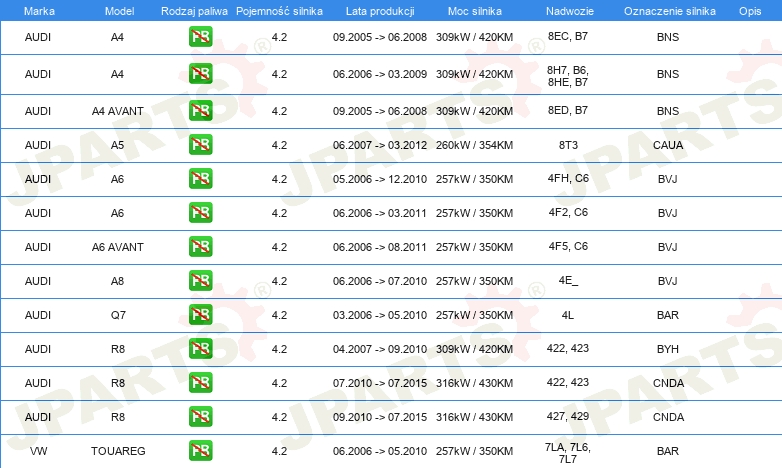This screenshot has width=782, height=468.
Task: Click production years 06.2007 -> 03.2012
Action: [380, 145]
